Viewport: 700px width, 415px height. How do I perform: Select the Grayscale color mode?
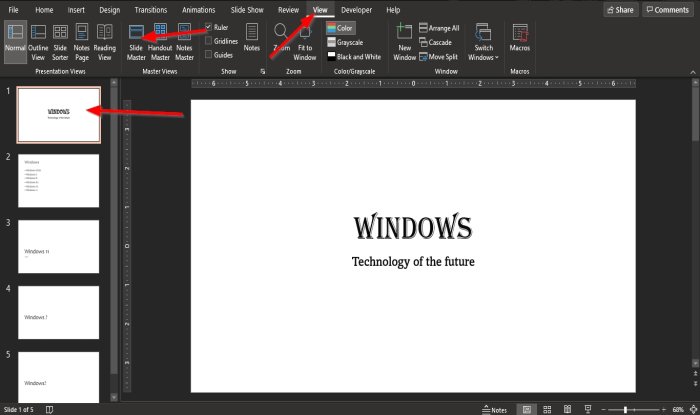tap(344, 41)
